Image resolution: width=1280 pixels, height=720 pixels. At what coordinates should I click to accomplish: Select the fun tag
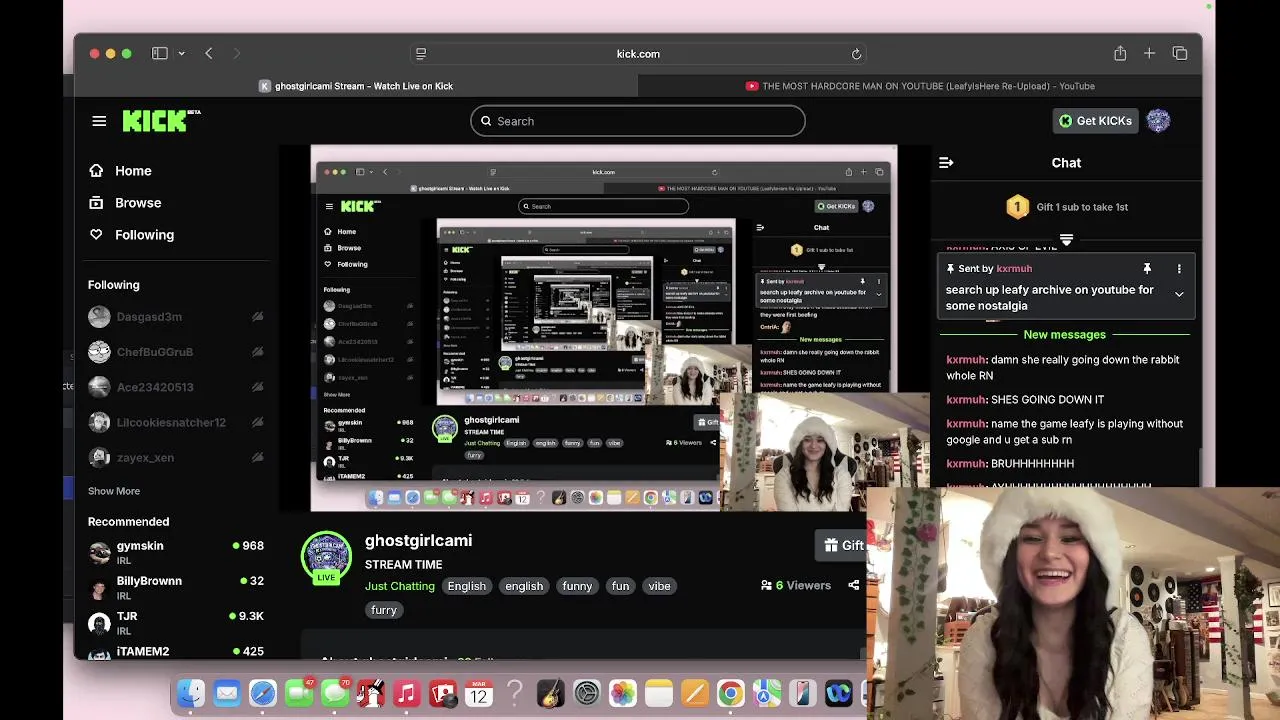620,586
